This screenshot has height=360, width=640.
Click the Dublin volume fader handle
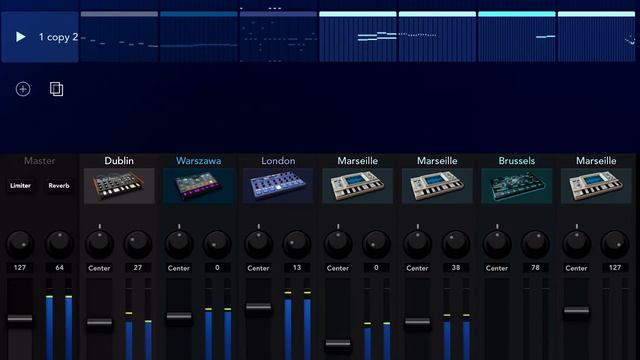click(x=99, y=322)
